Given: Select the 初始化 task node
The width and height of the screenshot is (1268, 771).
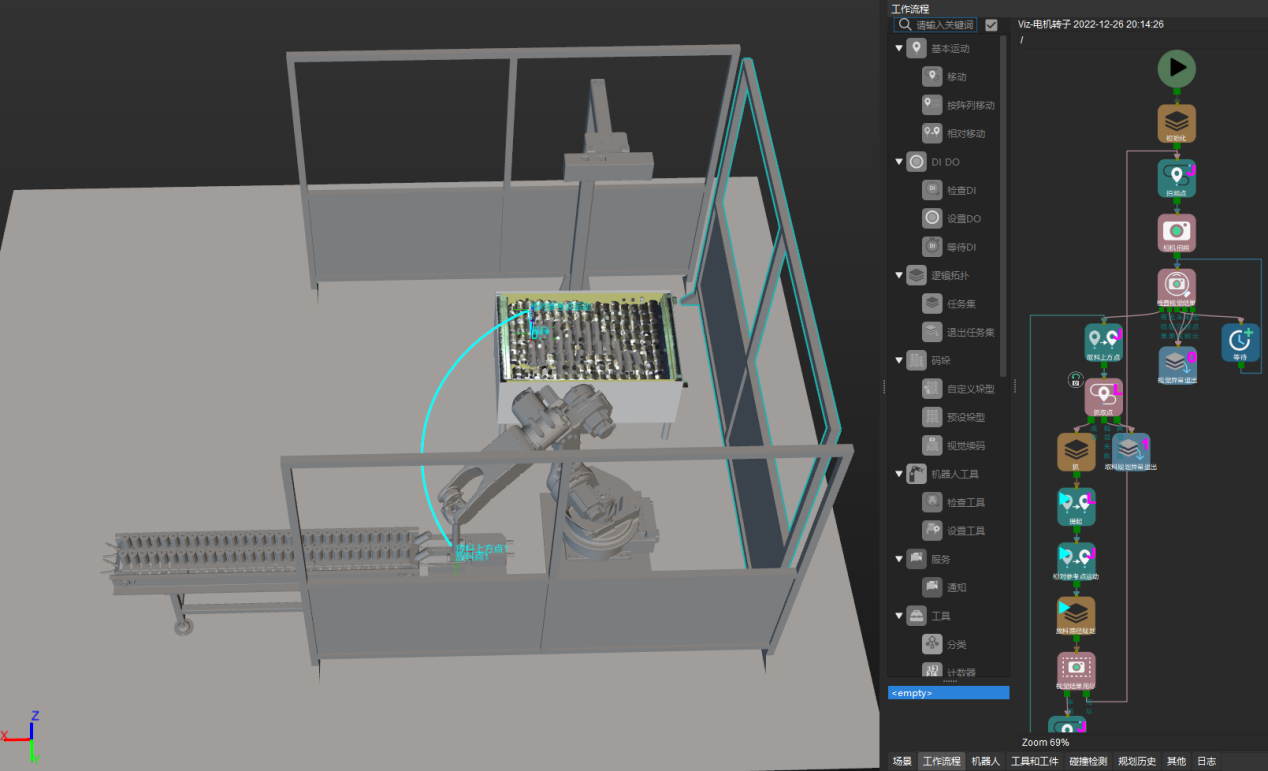Looking at the screenshot, I should 1177,122.
